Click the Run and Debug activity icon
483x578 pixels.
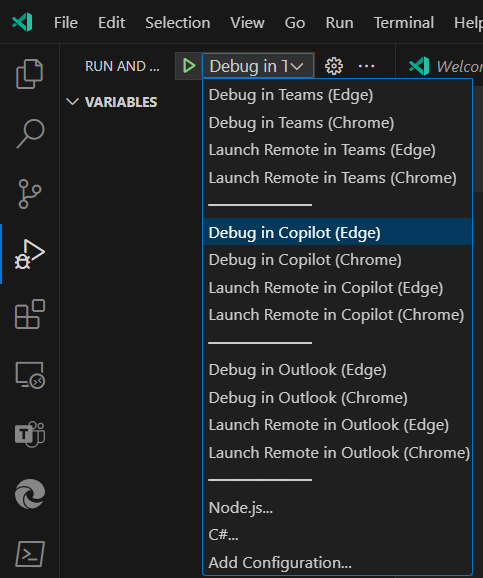tap(29, 254)
